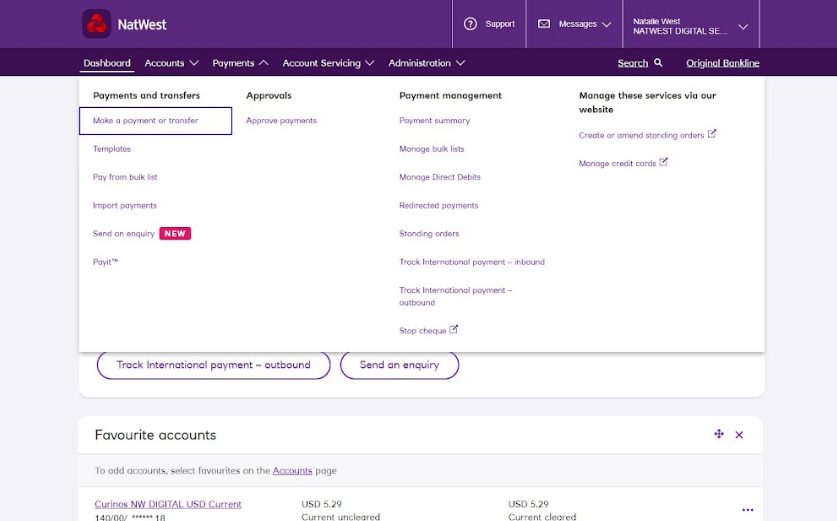This screenshot has width=837, height=521.
Task: Open Payment summary
Action: [x=435, y=121]
